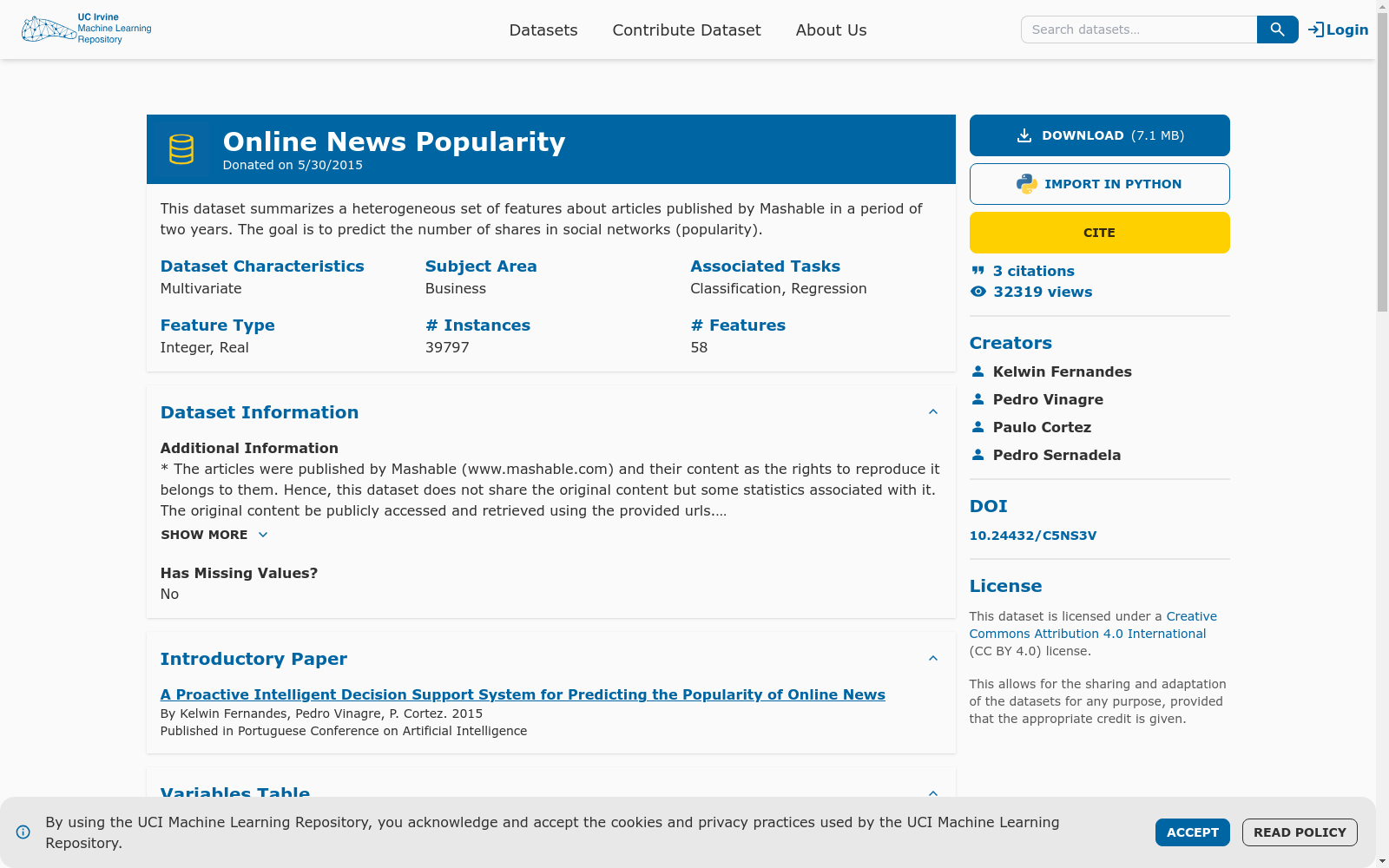1389x868 pixels.
Task: Click the Has Missing Values? label
Action: pyautogui.click(x=240, y=573)
